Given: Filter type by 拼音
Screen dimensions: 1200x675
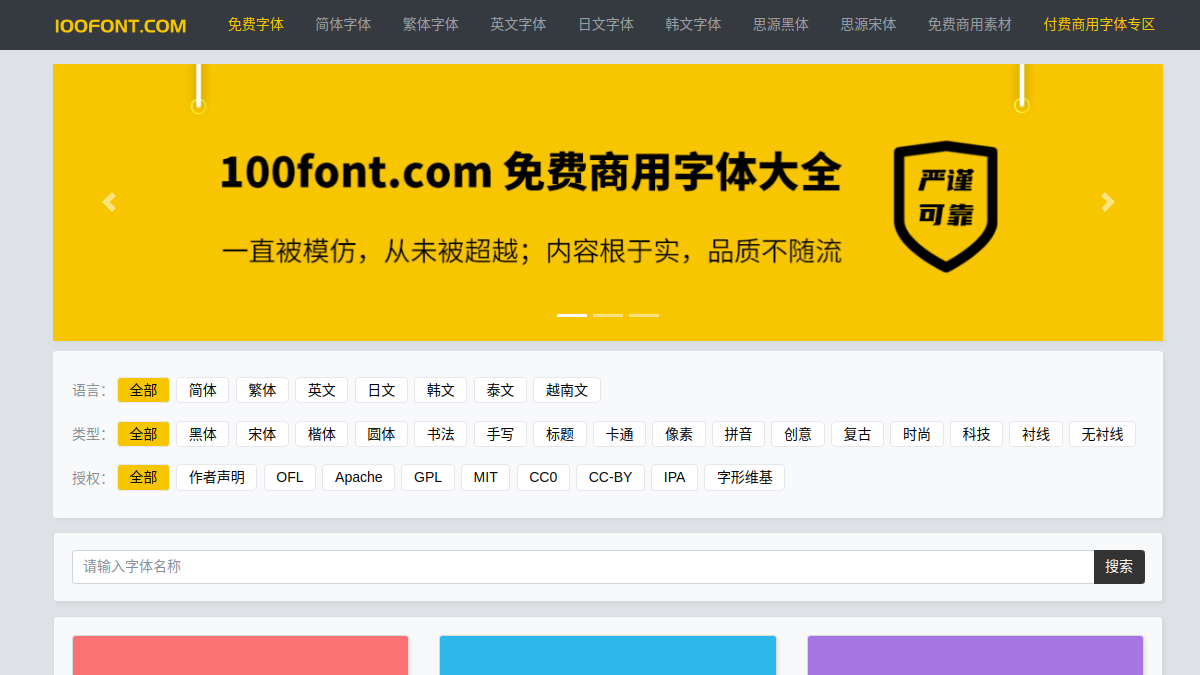Looking at the screenshot, I should pyautogui.click(x=738, y=434).
